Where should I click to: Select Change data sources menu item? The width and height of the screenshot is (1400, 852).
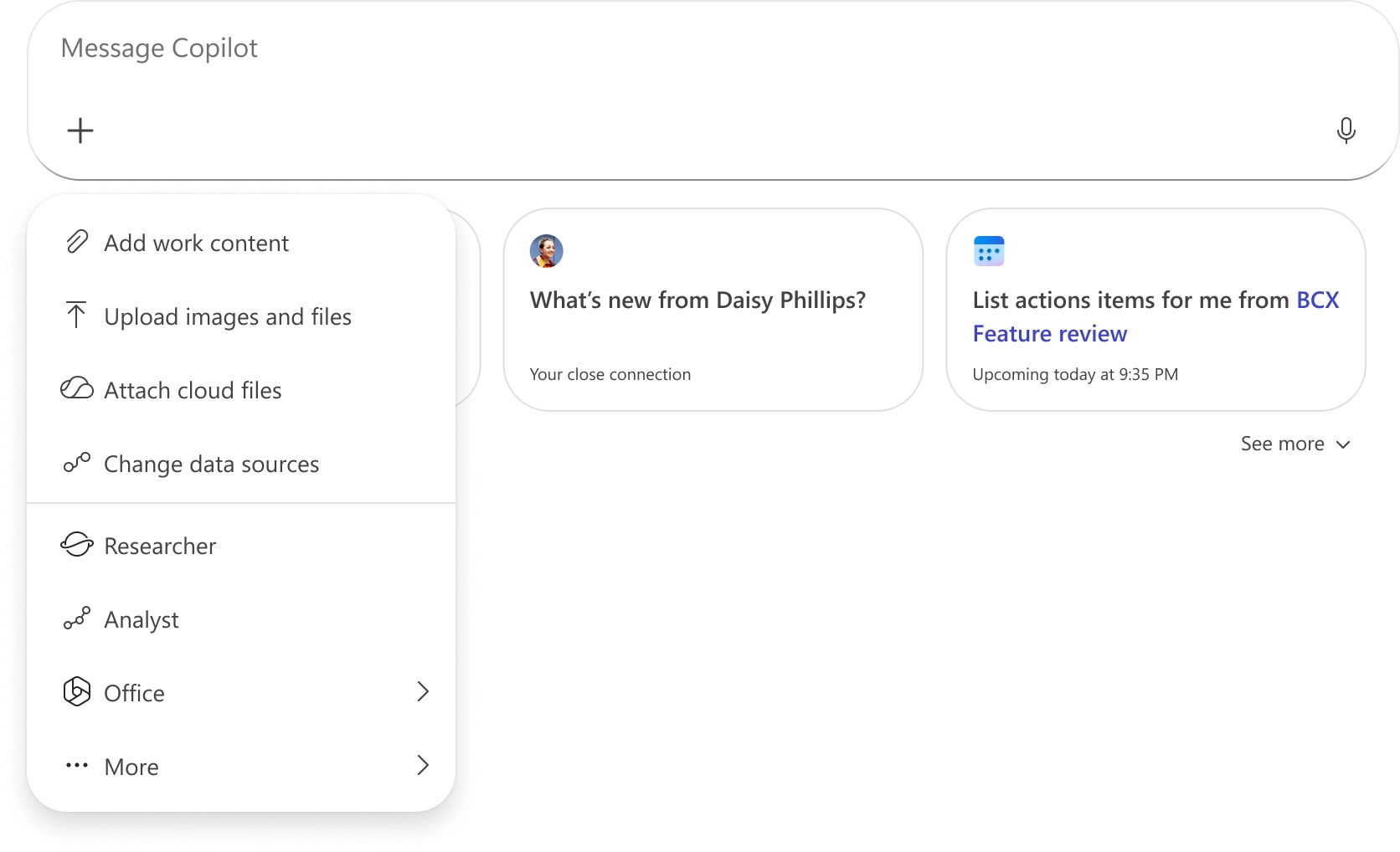(x=211, y=464)
